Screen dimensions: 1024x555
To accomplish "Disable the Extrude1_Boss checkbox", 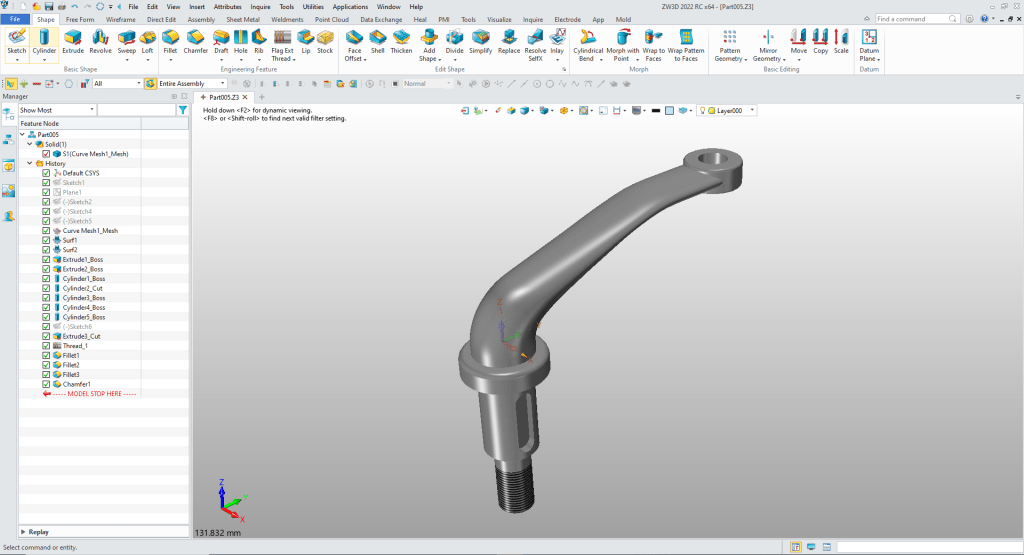I will [x=46, y=260].
